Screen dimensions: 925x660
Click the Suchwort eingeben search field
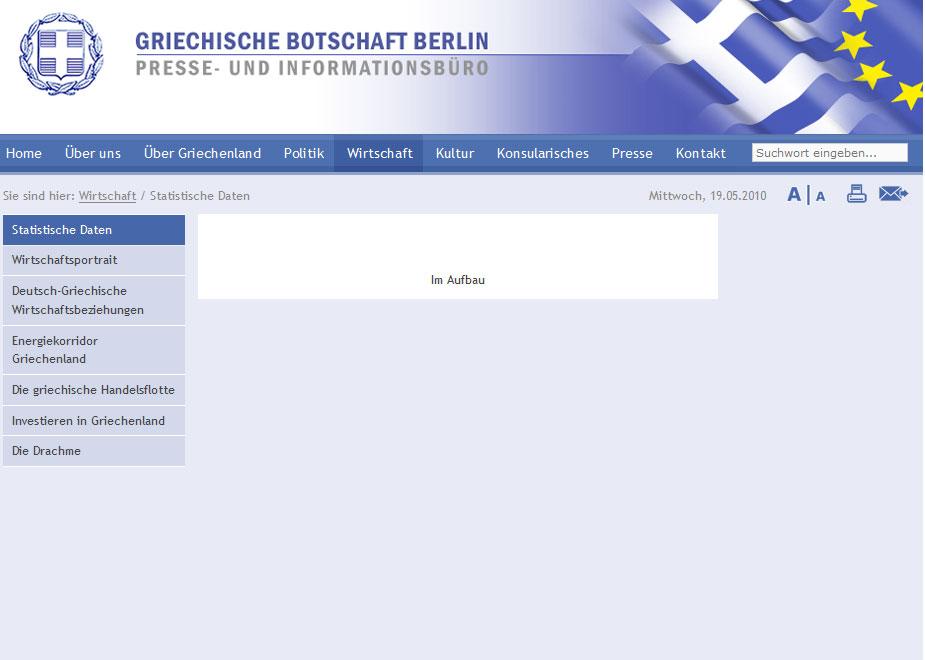(829, 153)
